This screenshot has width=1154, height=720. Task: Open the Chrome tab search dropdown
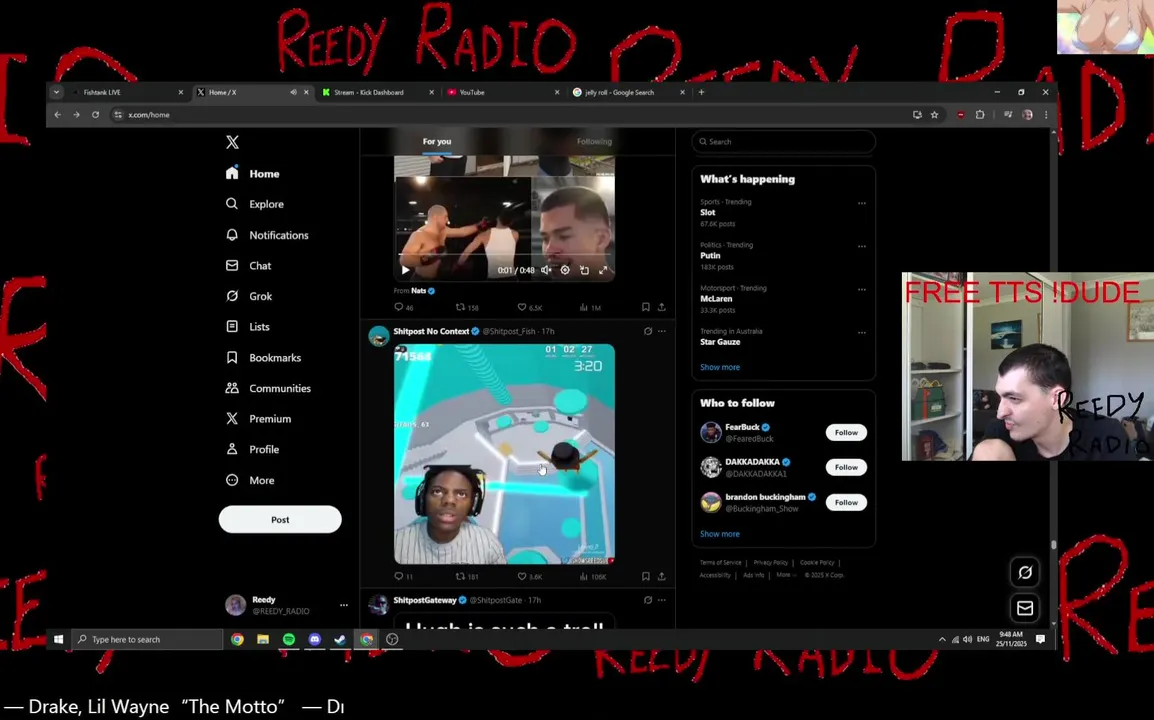[x=56, y=92]
